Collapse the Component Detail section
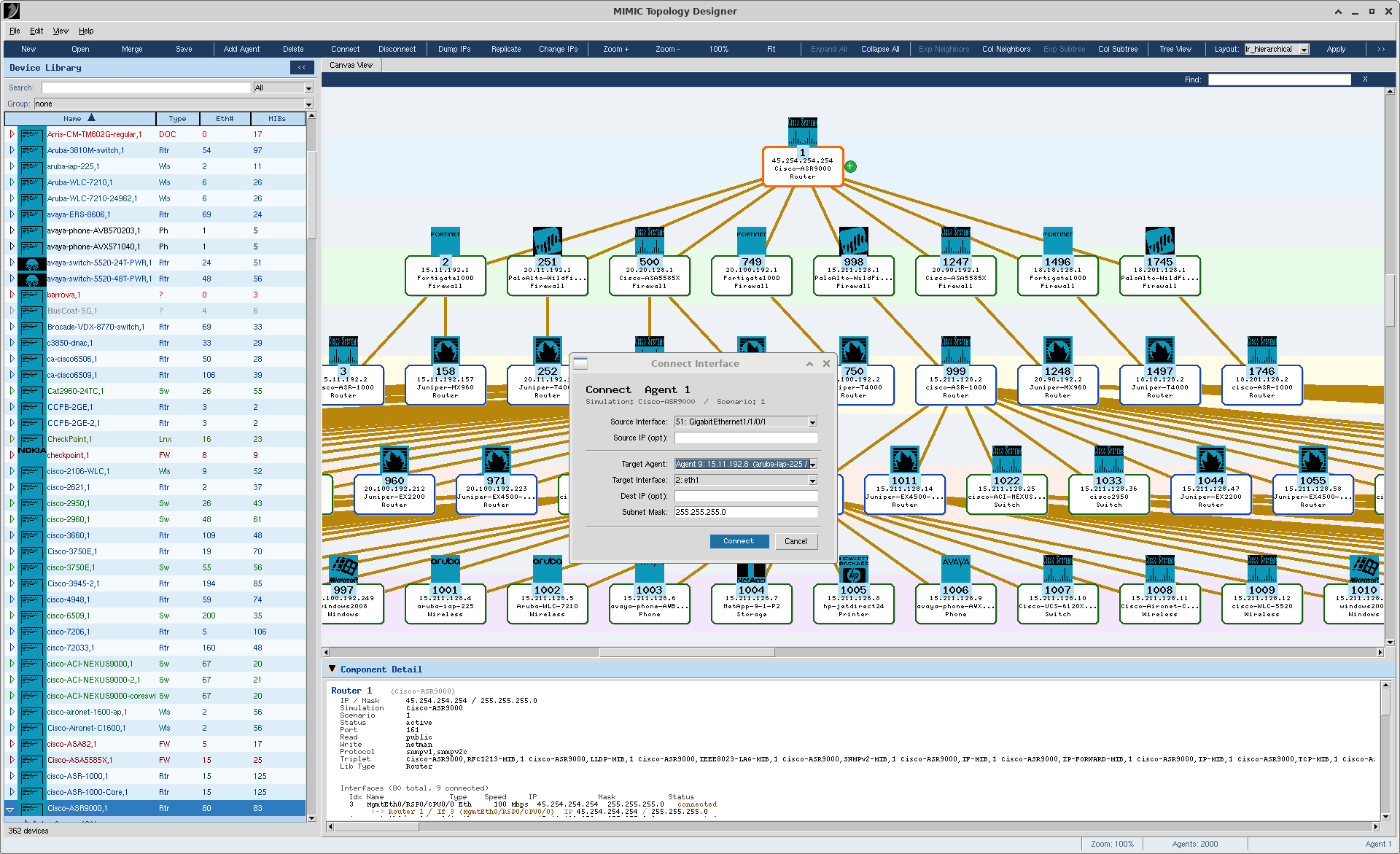The width and height of the screenshot is (1400, 854). (332, 669)
